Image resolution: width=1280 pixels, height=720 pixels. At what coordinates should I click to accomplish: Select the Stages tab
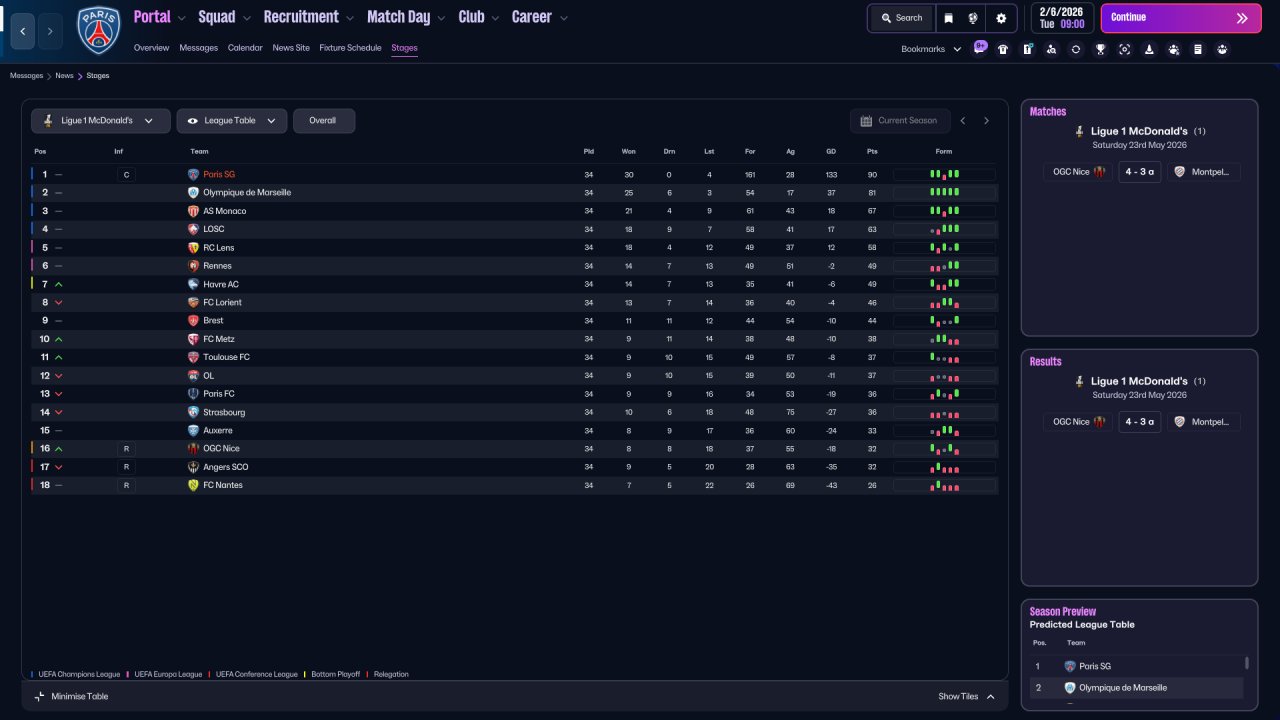click(x=404, y=48)
